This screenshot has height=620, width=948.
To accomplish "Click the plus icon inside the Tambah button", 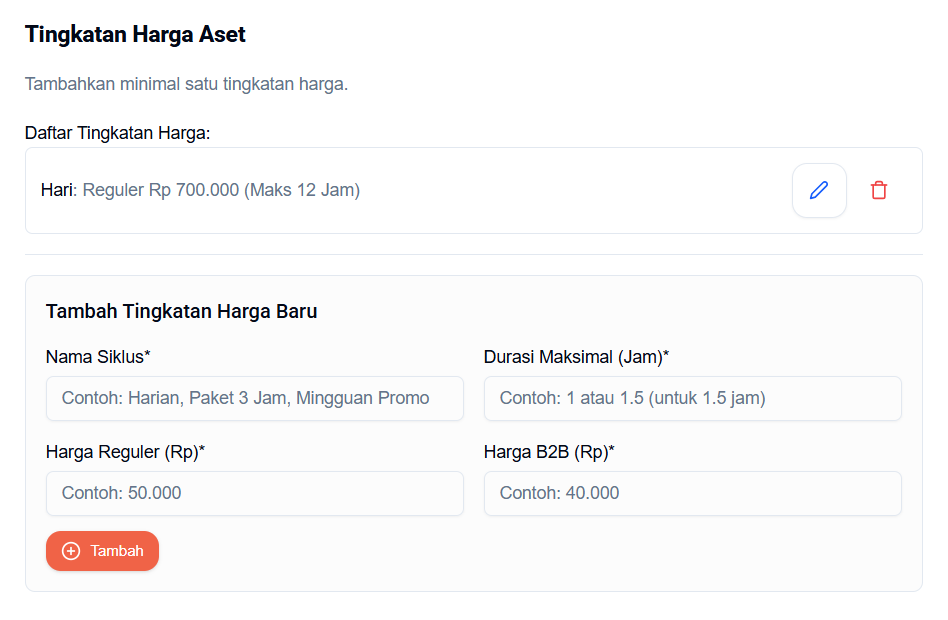I will 71,551.
